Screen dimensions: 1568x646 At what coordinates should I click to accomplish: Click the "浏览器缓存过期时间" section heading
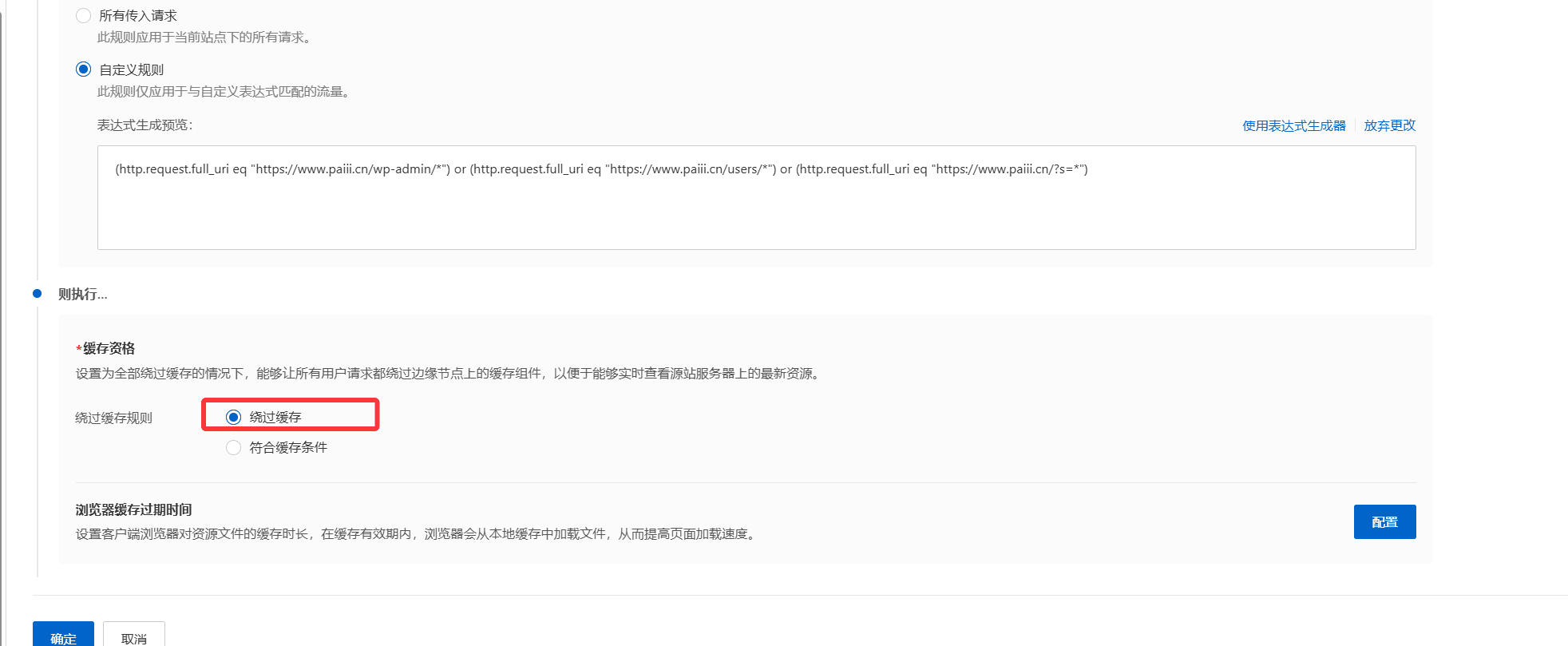pos(133,509)
